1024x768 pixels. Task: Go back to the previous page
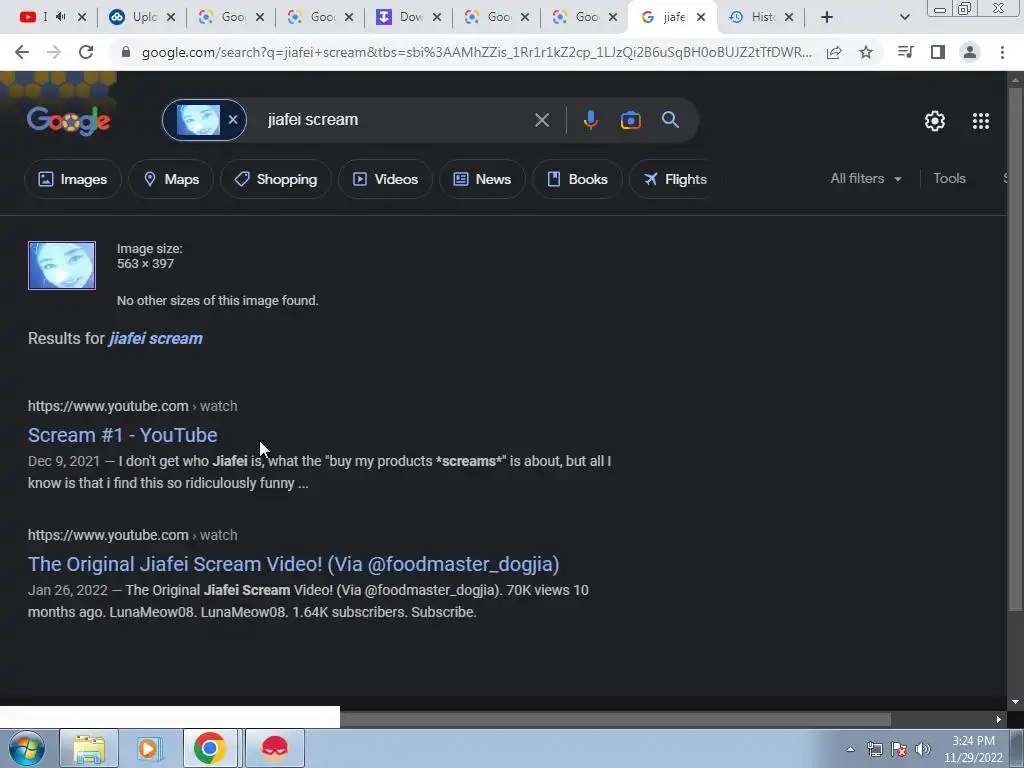(22, 52)
